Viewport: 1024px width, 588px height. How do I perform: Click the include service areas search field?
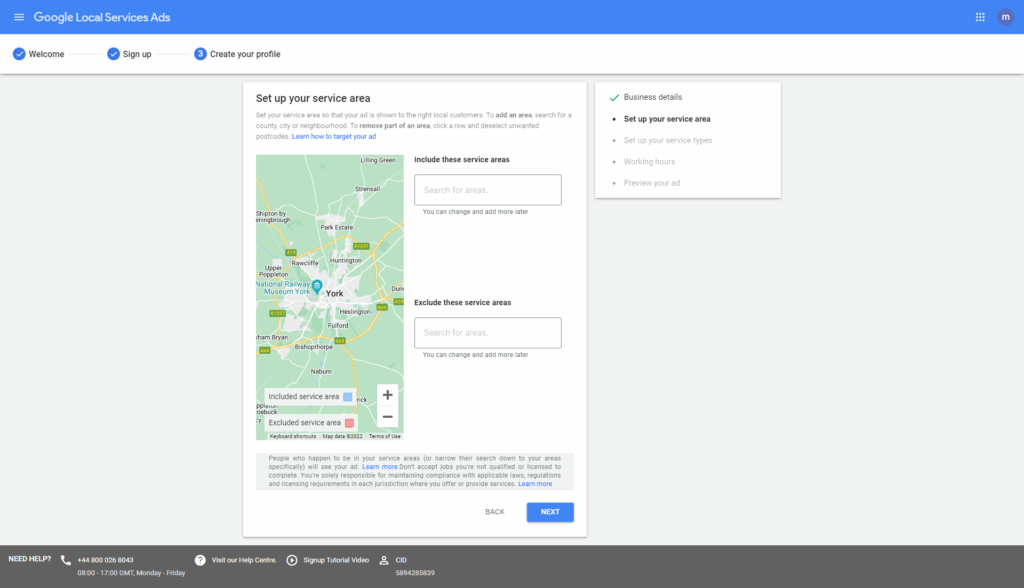(487, 190)
